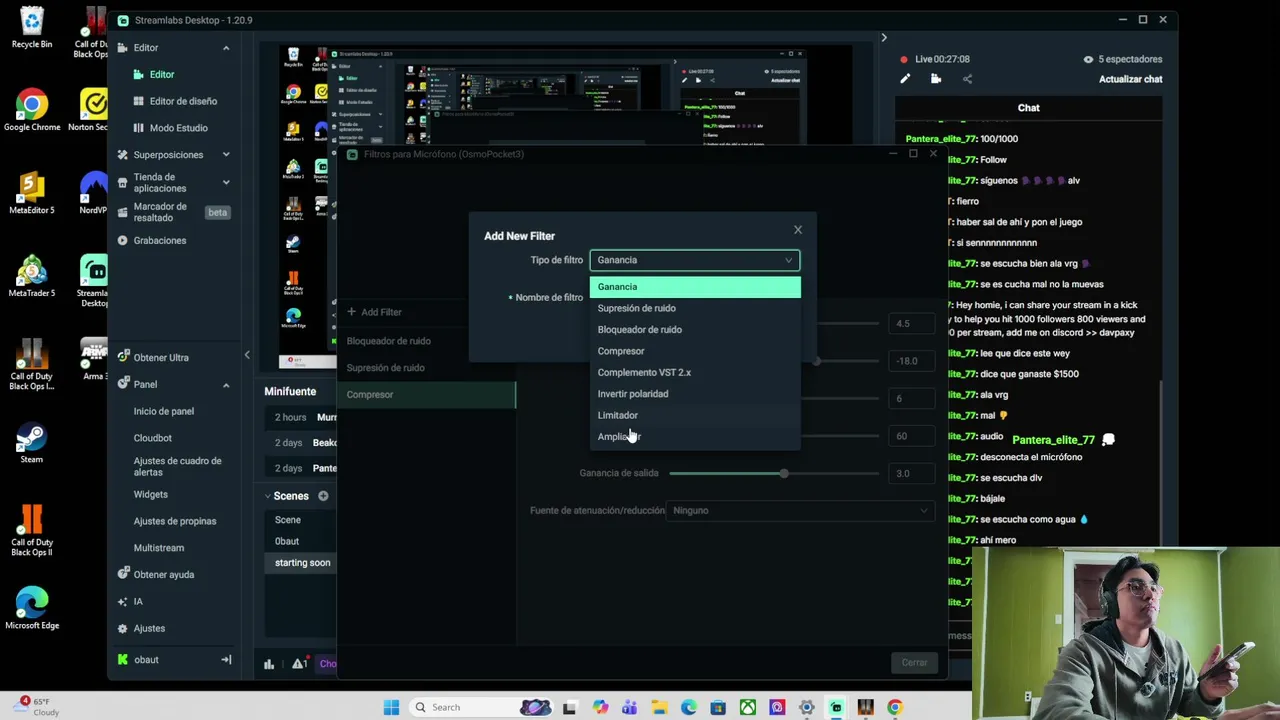Choose Invertir polaridad filter type

(x=633, y=394)
